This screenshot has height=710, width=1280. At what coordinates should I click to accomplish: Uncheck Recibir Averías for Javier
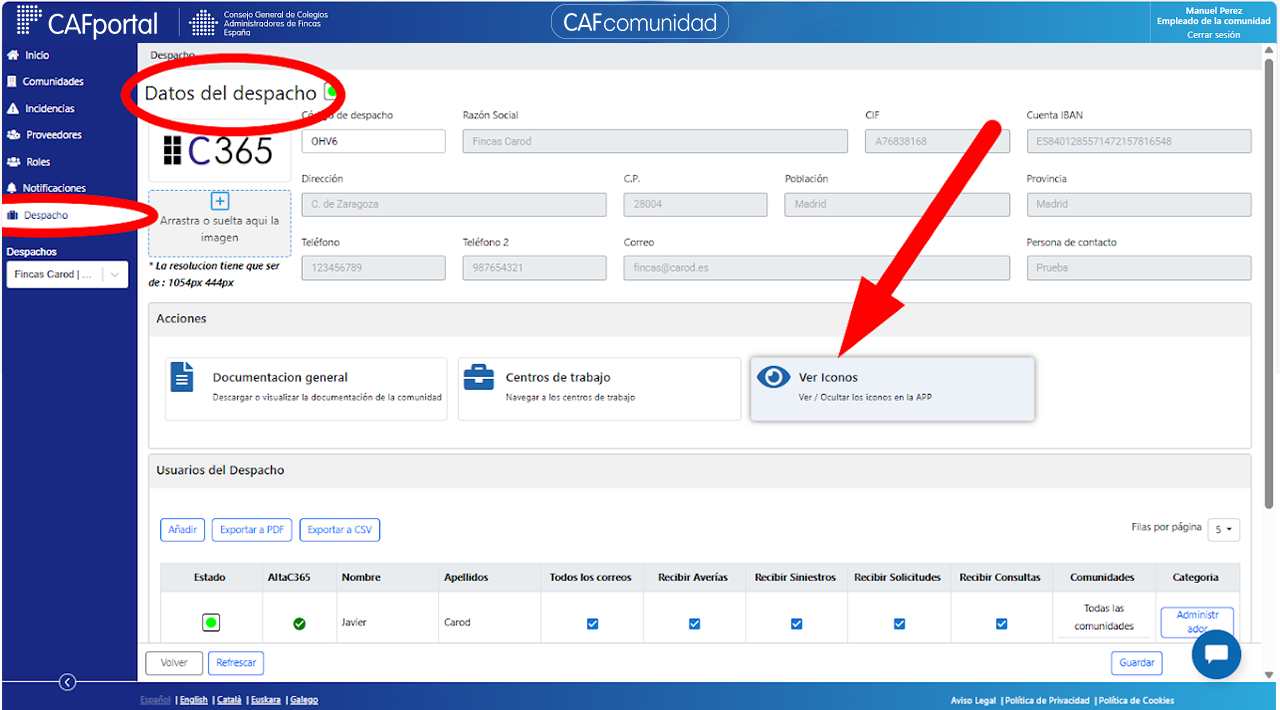[694, 623]
